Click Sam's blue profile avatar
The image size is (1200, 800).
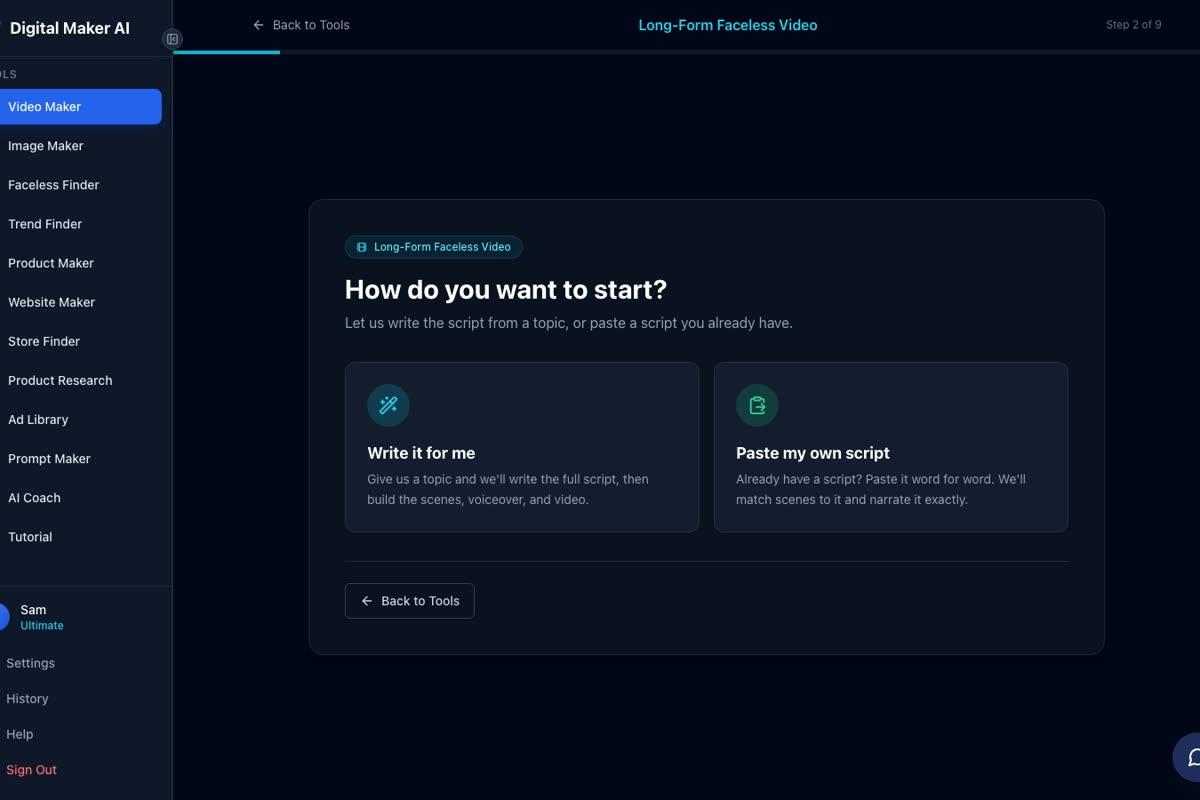click(x=2, y=617)
